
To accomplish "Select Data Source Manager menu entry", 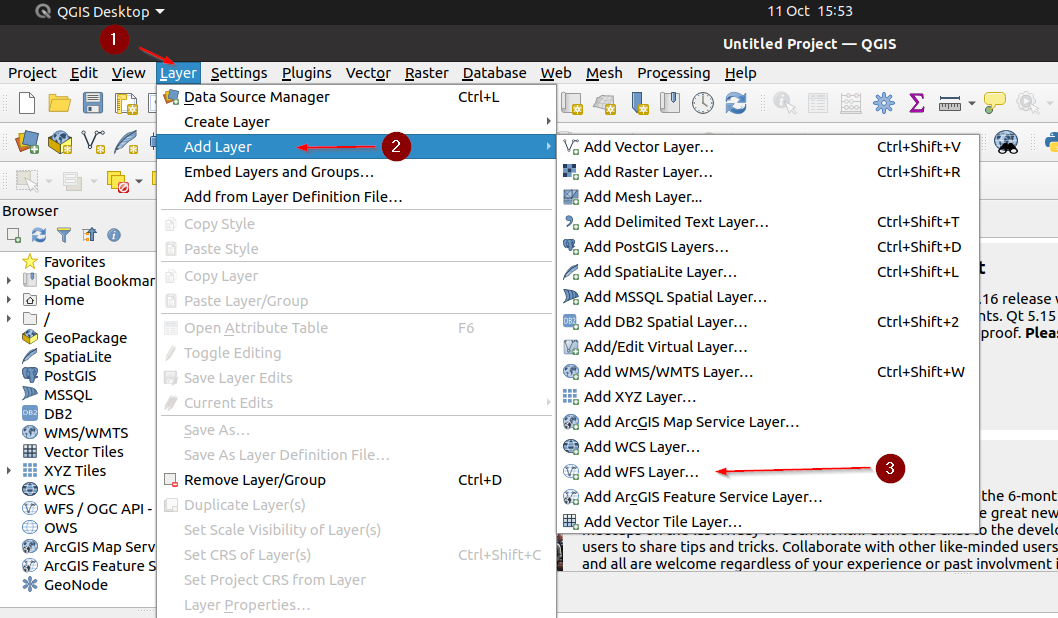I will (356, 97).
